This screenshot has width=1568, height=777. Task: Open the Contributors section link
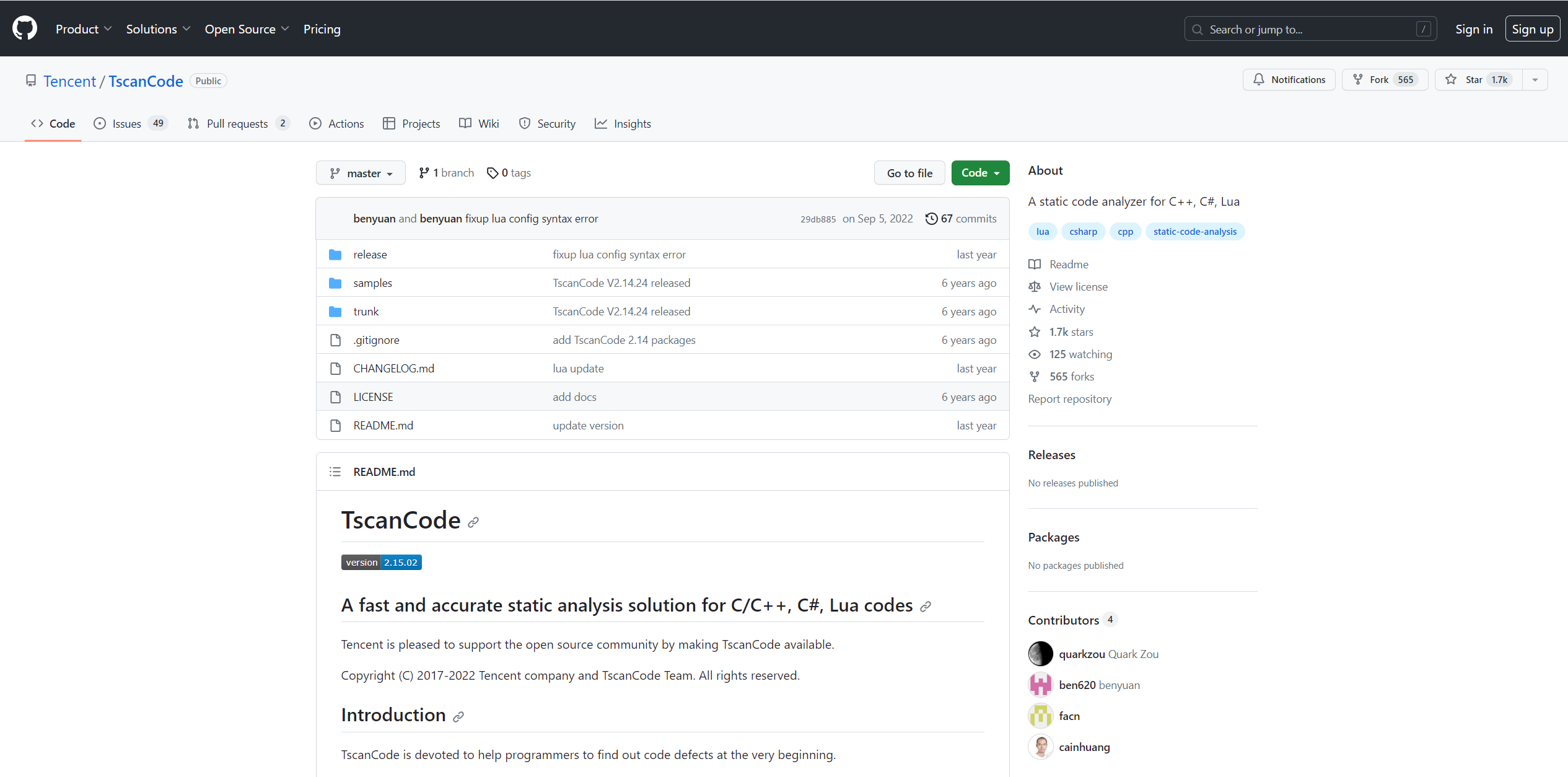1072,620
